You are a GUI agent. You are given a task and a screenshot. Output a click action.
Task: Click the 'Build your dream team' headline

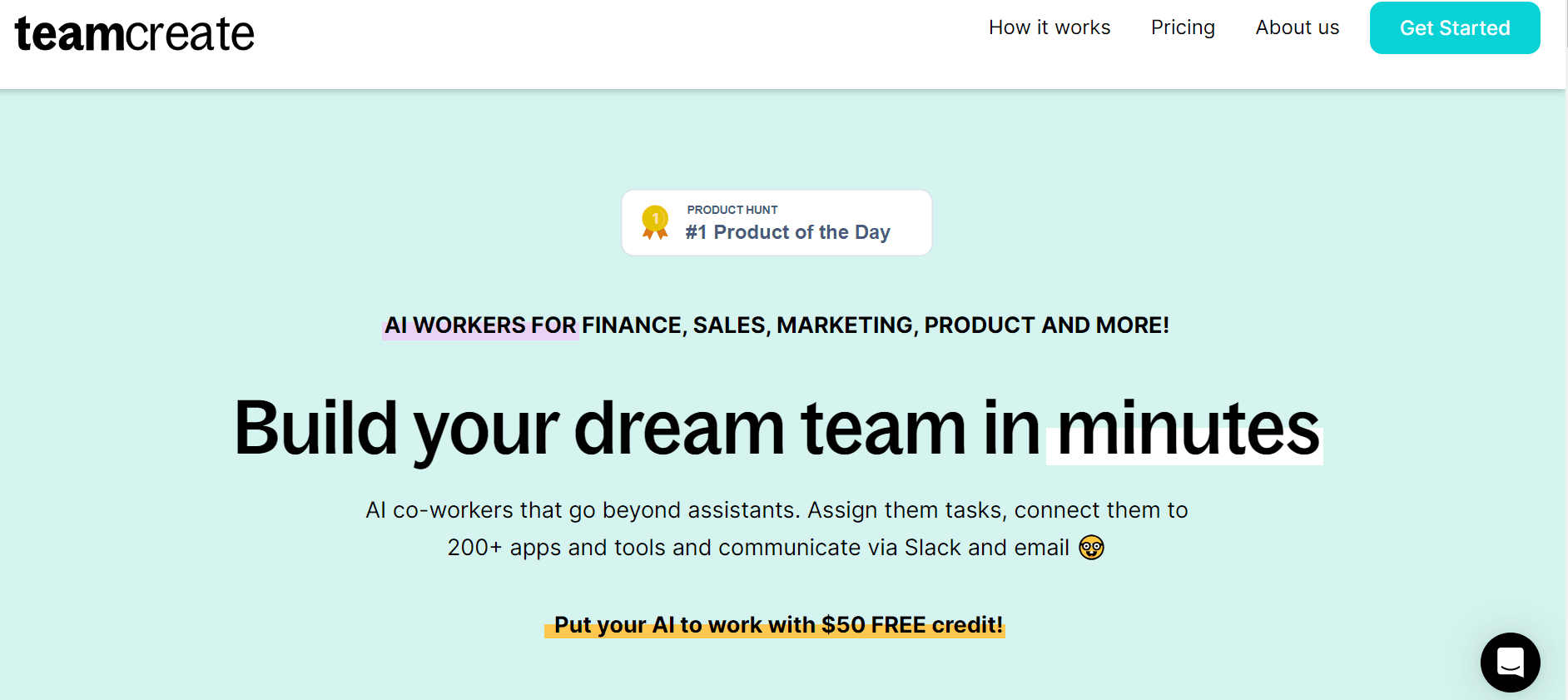click(x=583, y=427)
